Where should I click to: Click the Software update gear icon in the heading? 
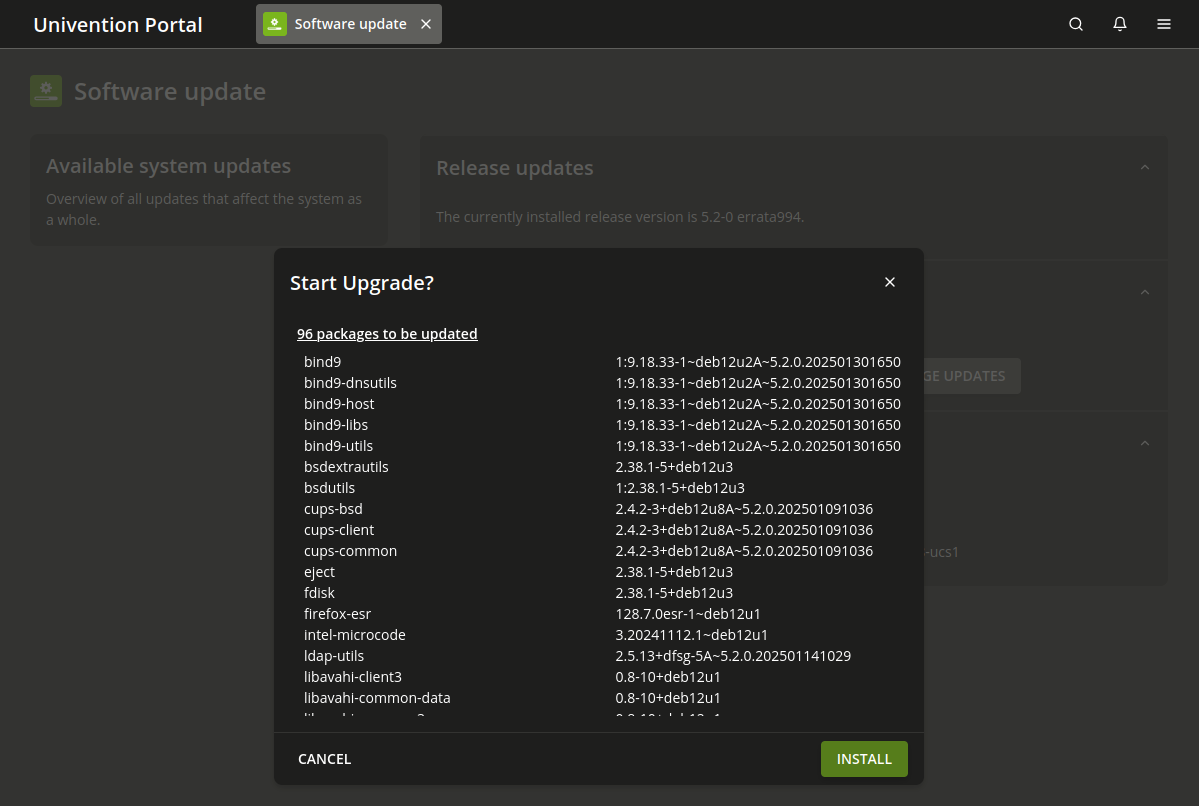point(45,90)
